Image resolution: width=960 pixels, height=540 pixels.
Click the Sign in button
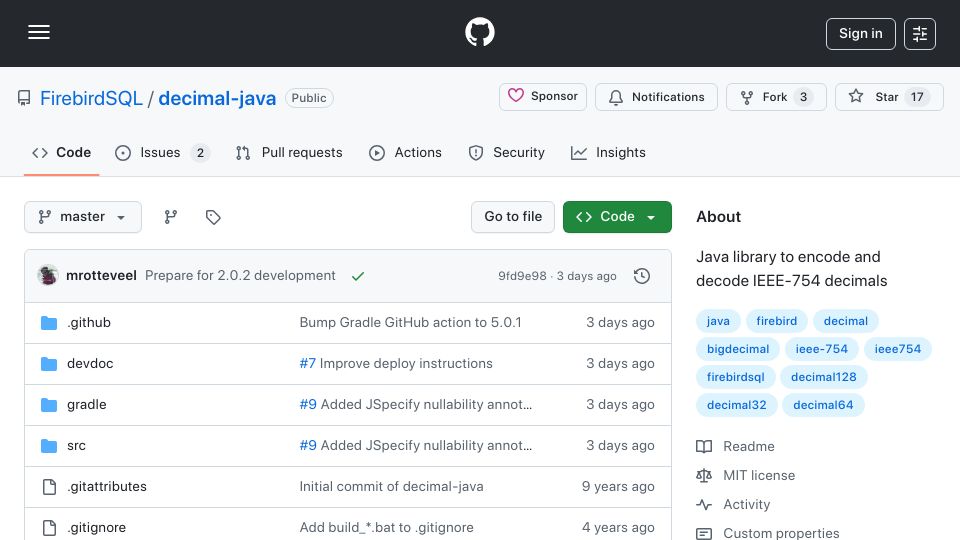pos(860,34)
